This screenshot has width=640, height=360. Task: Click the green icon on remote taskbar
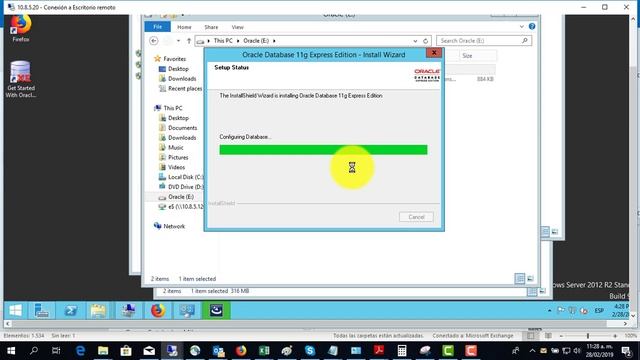coord(216,311)
